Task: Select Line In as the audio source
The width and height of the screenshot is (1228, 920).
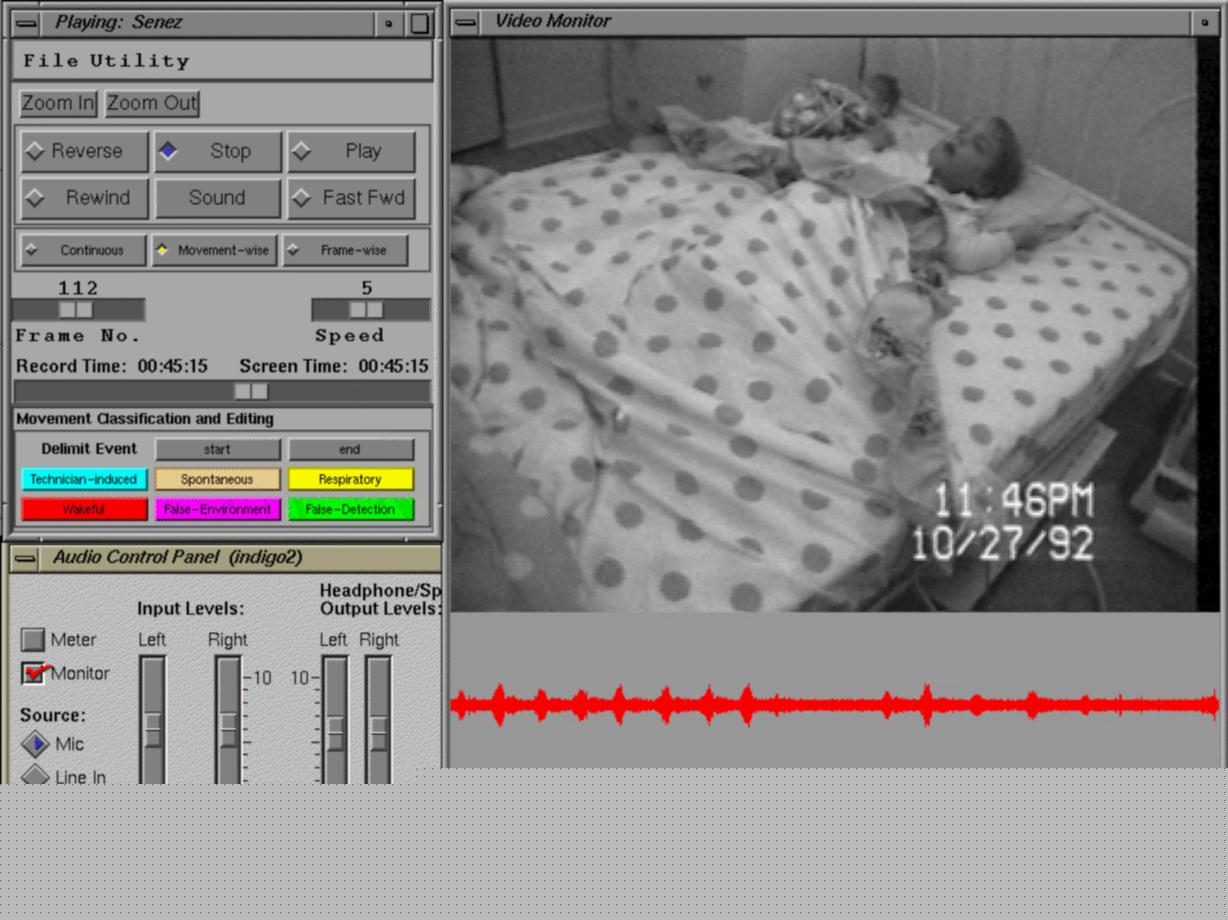Action: (35, 775)
